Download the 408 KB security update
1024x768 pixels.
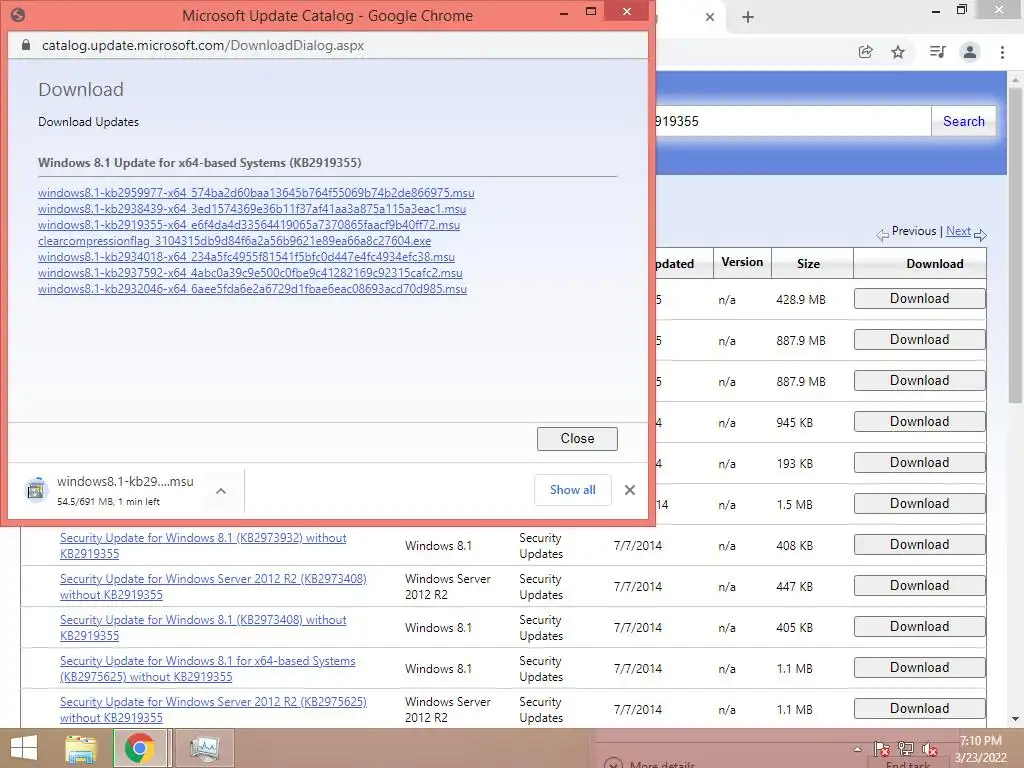click(x=920, y=545)
